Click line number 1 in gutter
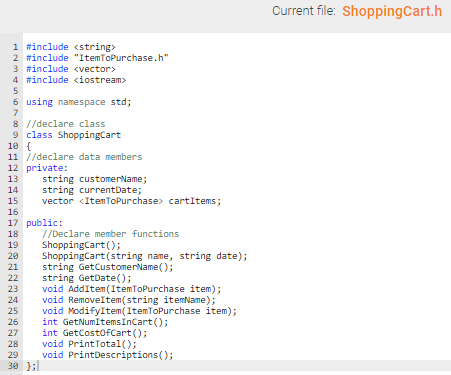 click(15, 47)
